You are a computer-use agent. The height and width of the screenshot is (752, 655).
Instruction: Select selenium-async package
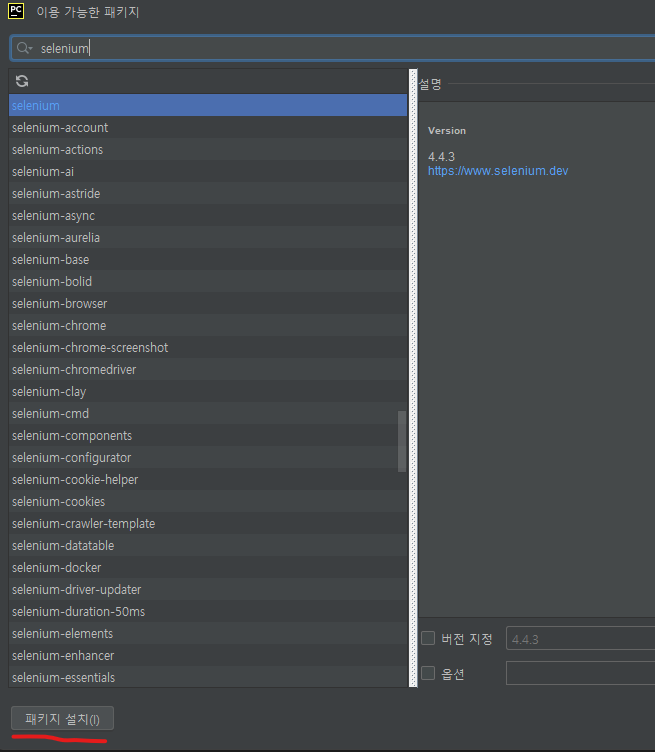[208, 216]
